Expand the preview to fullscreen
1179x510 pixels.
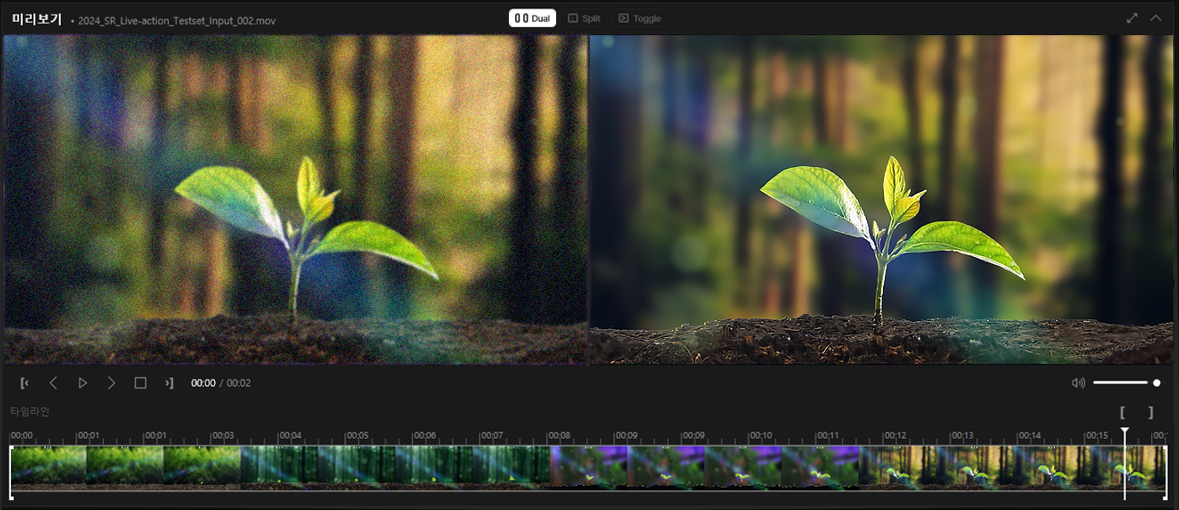[1132, 18]
